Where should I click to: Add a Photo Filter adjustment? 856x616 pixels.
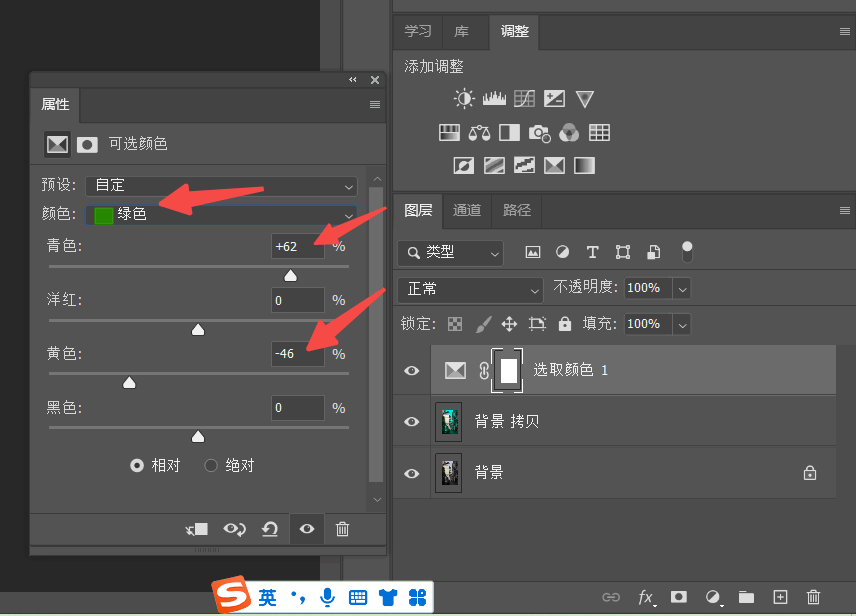(539, 133)
